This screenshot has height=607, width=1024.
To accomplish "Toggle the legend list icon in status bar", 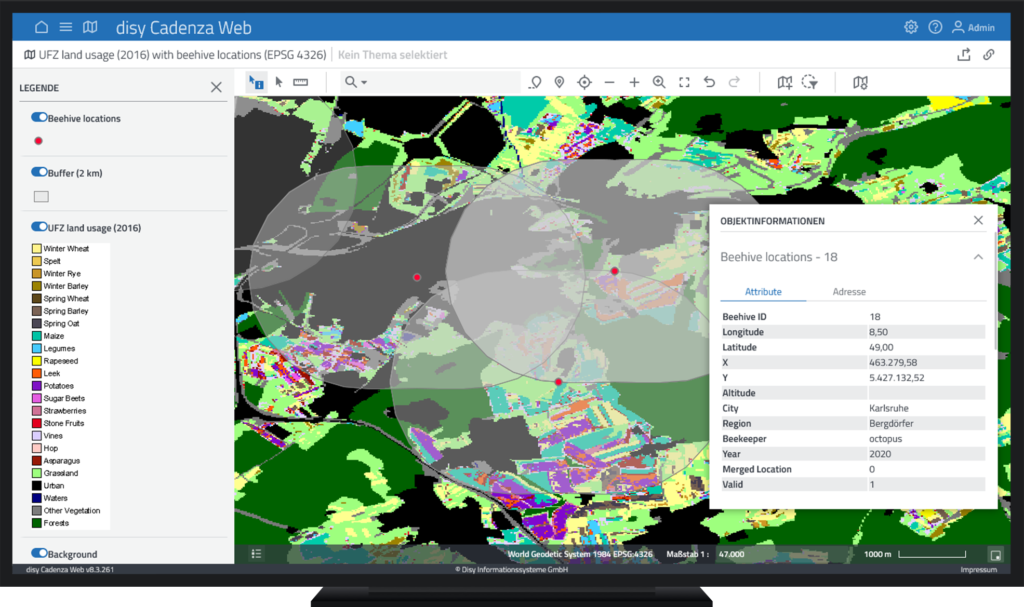I will click(257, 554).
